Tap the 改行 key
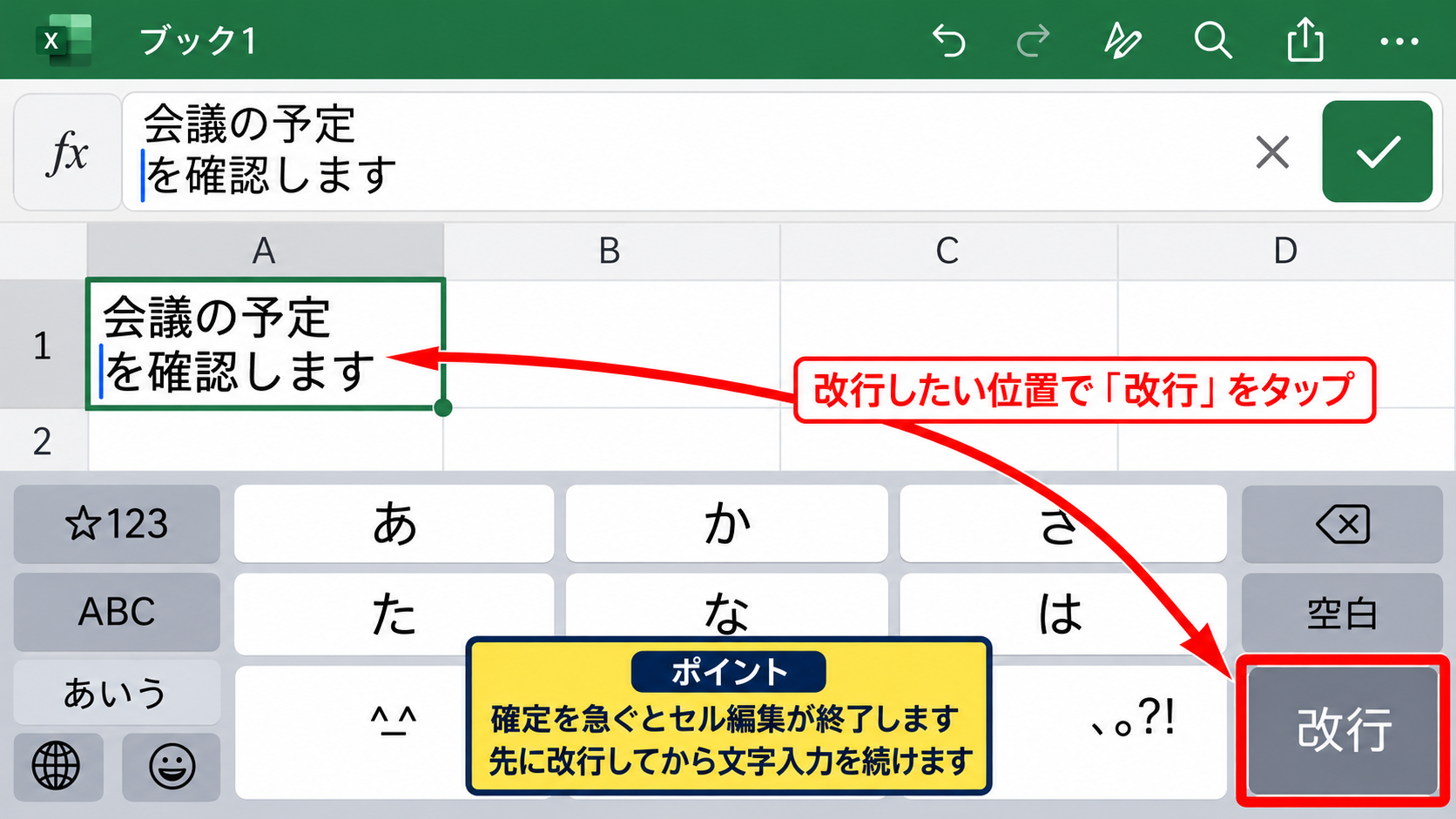This screenshot has height=819, width=1456. coord(1343,729)
